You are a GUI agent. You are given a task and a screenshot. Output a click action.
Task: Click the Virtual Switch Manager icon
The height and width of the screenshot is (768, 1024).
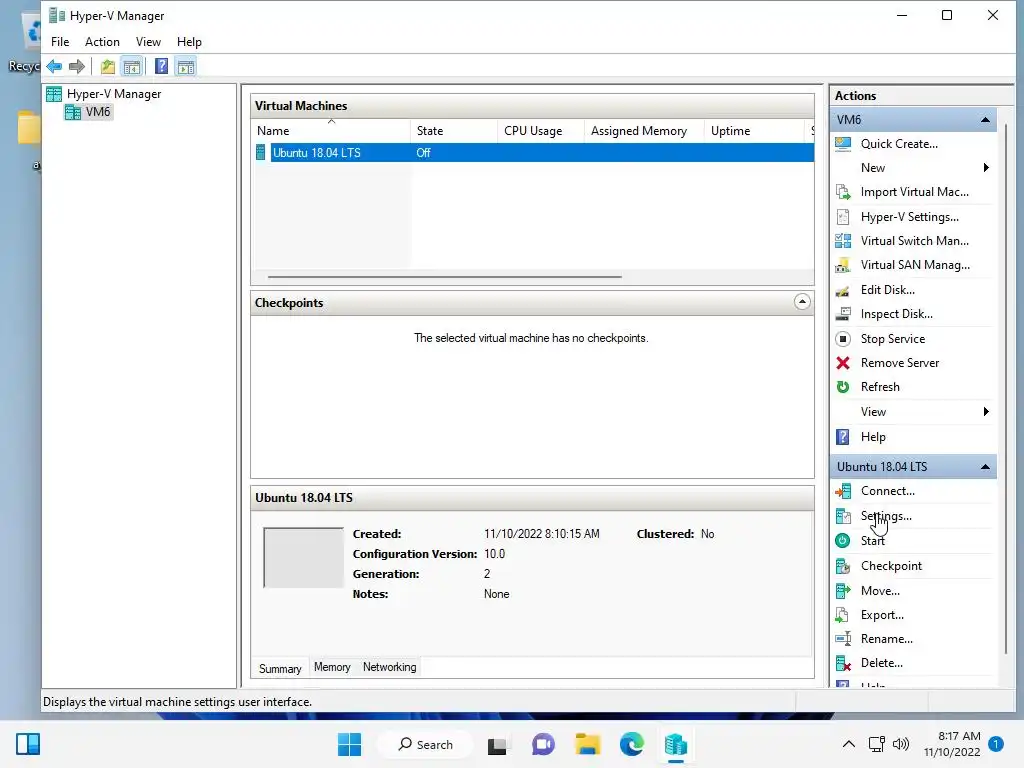[x=843, y=241]
